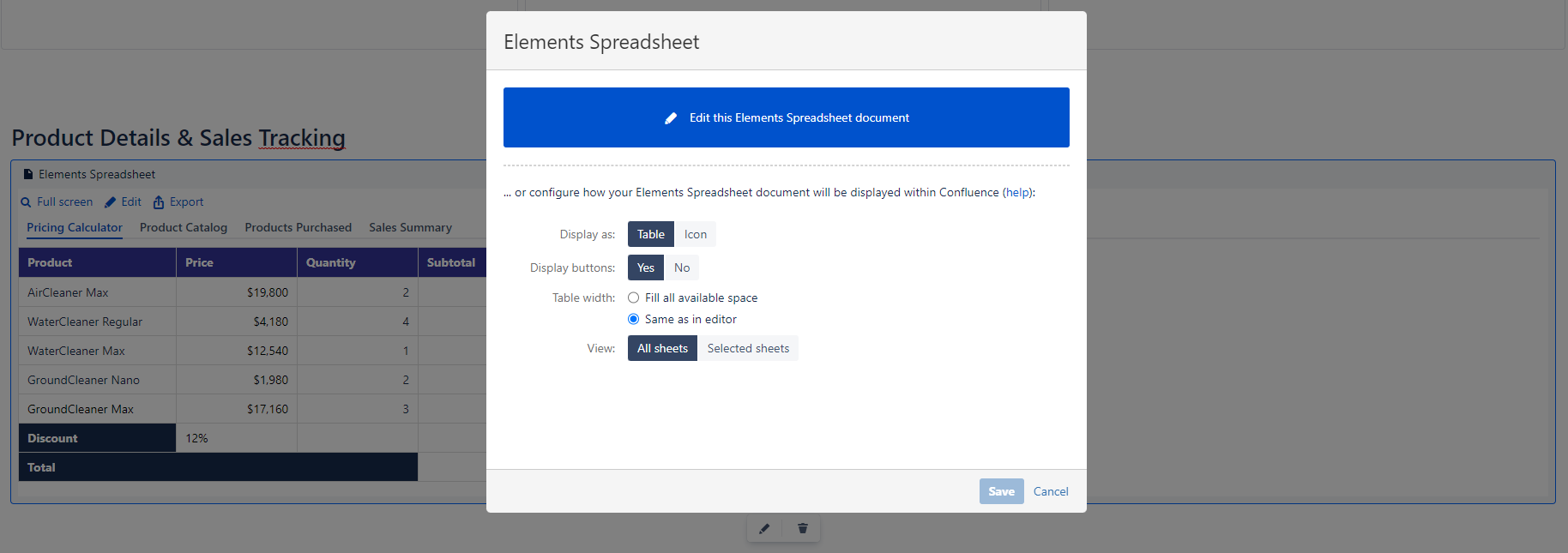Click the pencil icon in blue edit banner
This screenshot has height=553, width=1568.
[x=671, y=118]
